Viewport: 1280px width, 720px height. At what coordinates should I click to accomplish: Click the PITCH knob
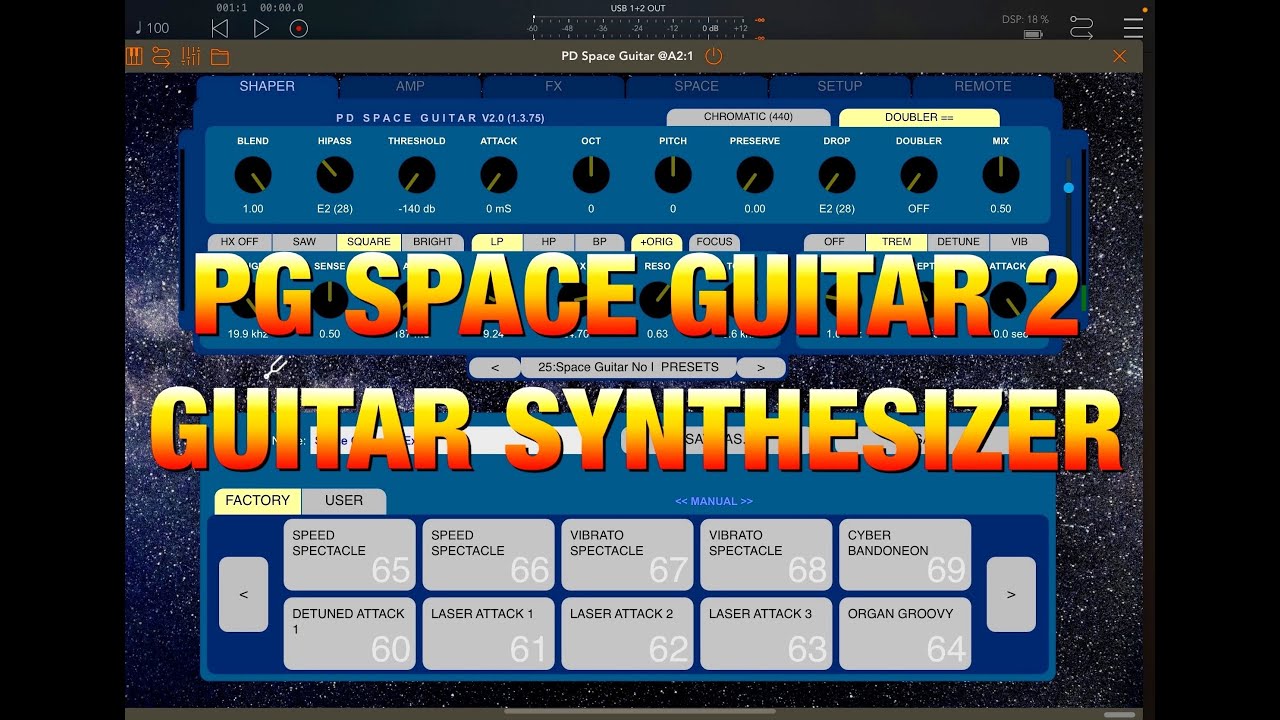[x=673, y=175]
